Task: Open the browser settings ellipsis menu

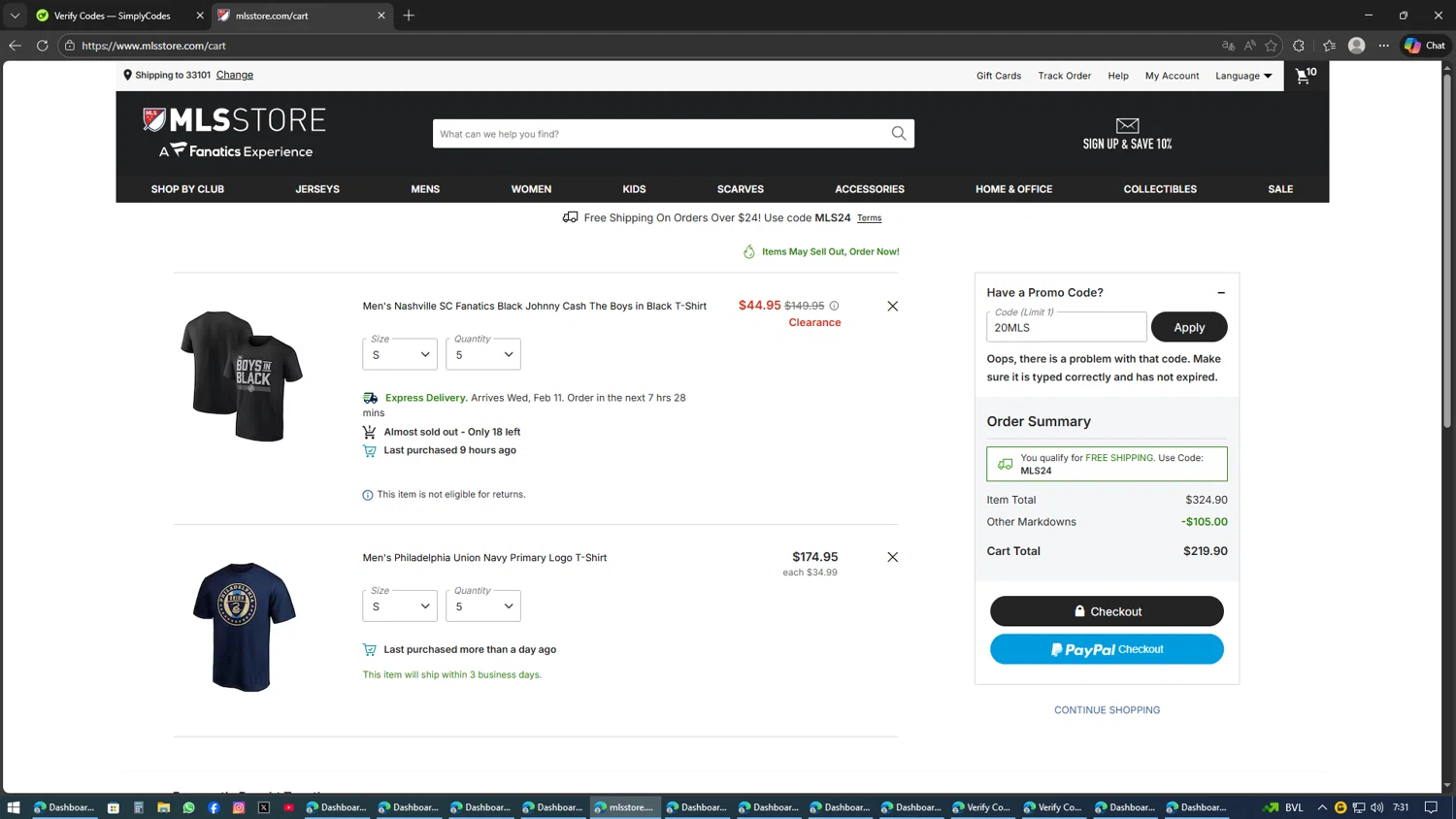Action: click(1384, 46)
